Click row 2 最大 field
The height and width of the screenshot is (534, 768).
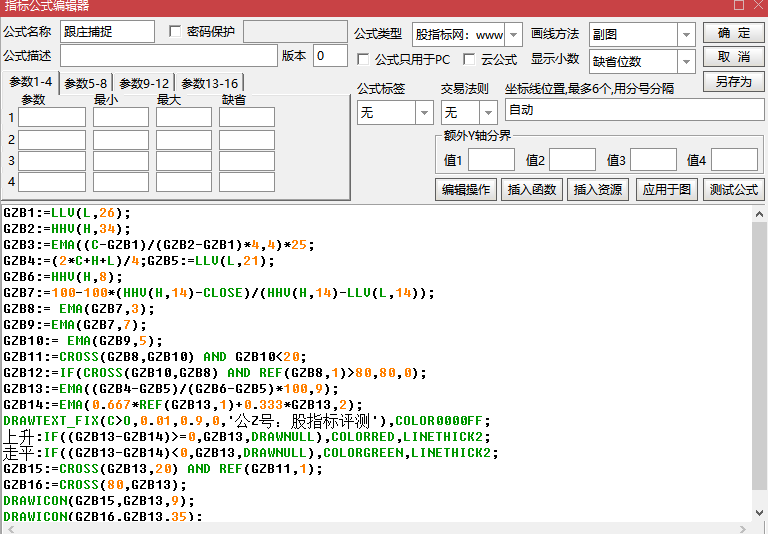pyautogui.click(x=184, y=140)
